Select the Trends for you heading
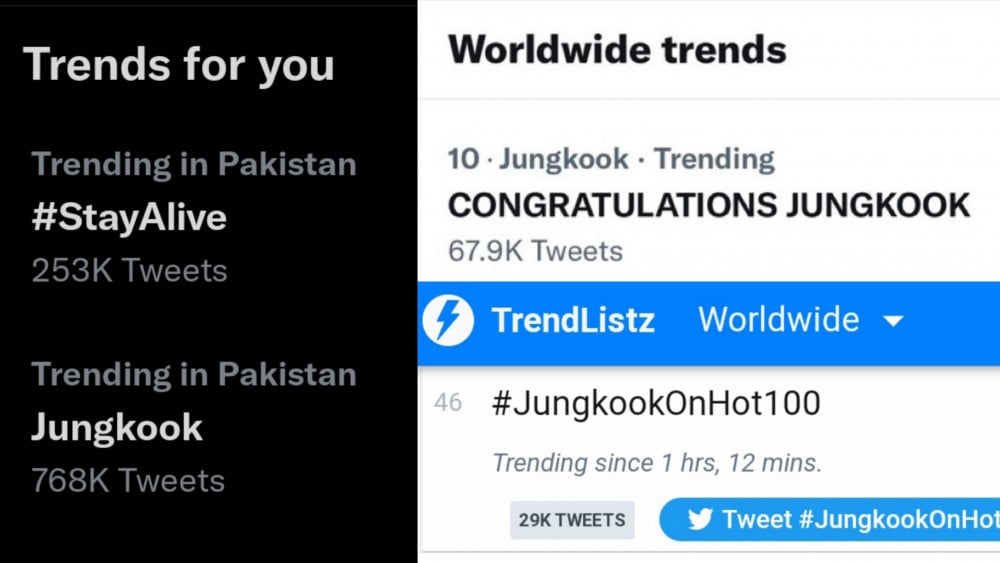The image size is (1000, 563). [179, 65]
